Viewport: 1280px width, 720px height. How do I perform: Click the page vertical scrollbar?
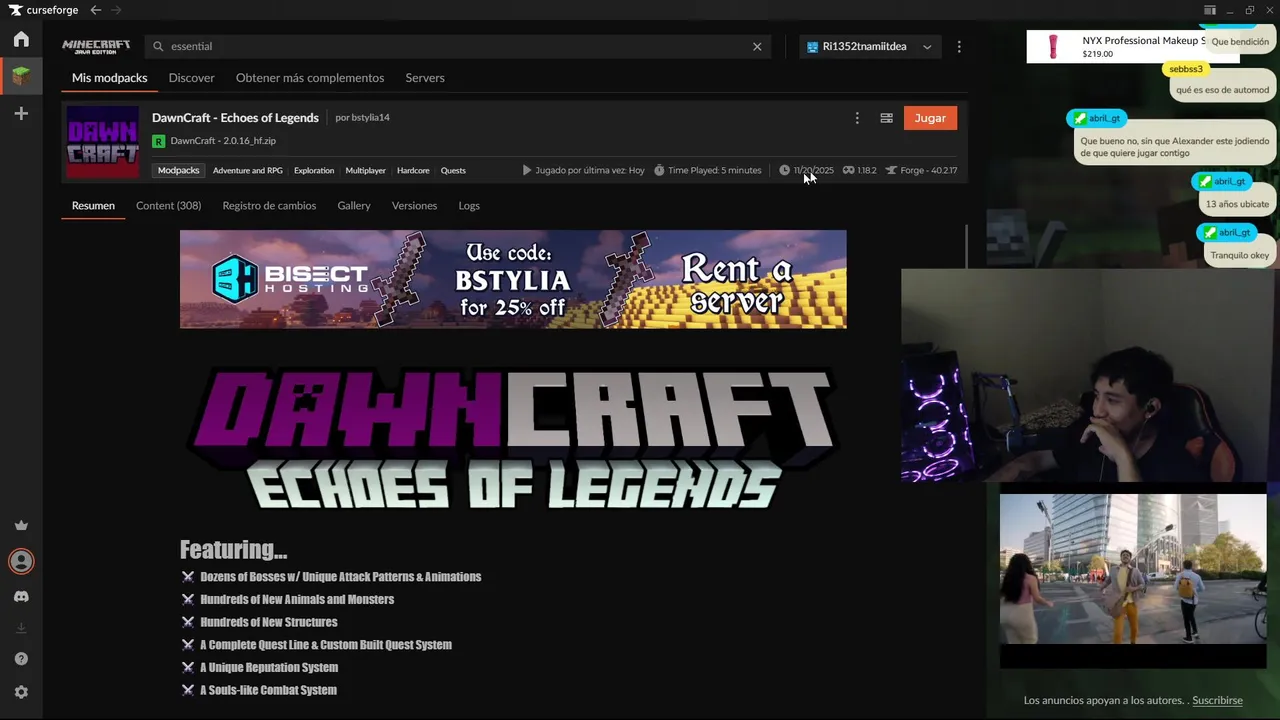[966, 246]
